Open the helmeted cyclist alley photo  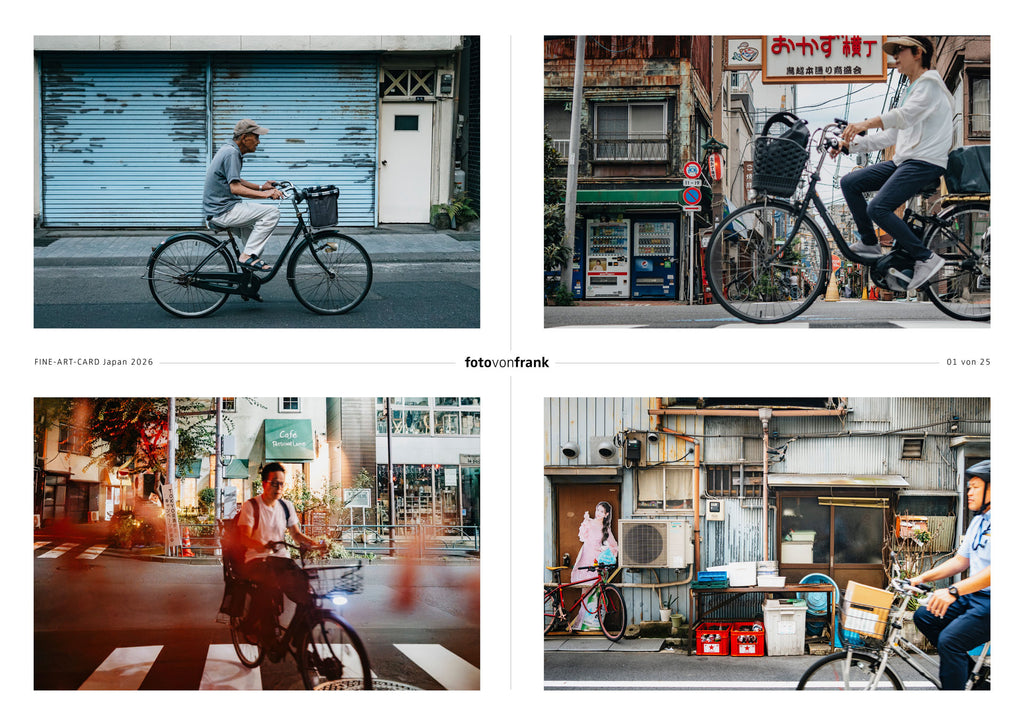(x=767, y=543)
